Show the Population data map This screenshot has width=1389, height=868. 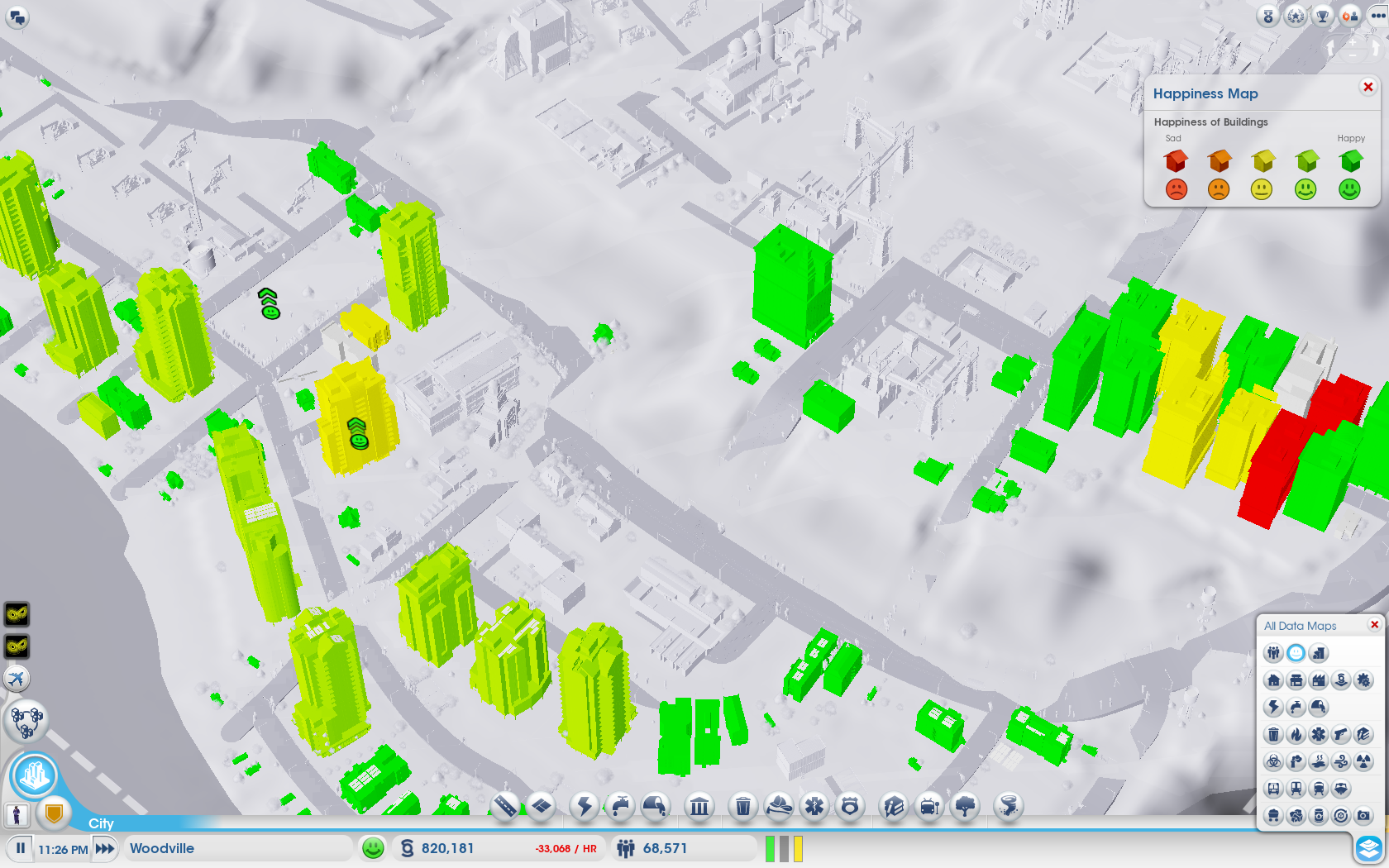(x=1273, y=653)
